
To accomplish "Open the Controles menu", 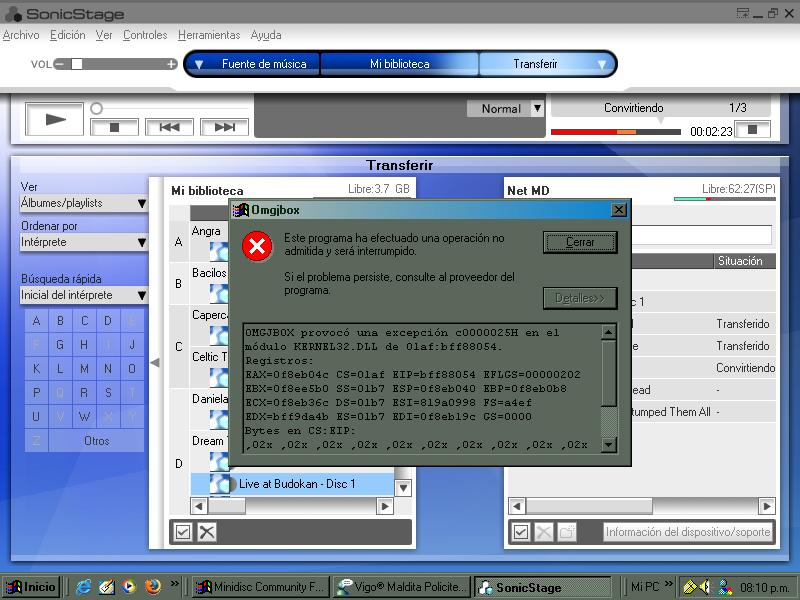I will tap(145, 35).
